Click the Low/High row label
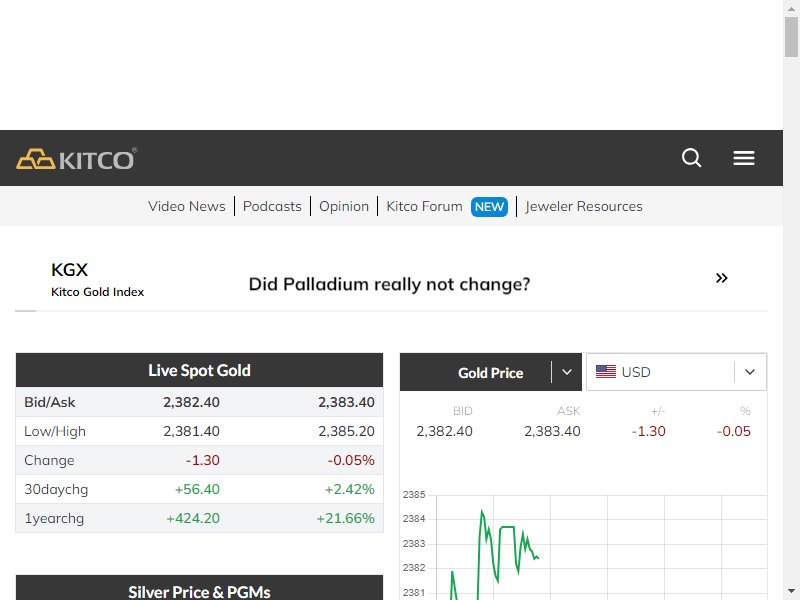Viewport: 800px width, 600px height. tap(55, 432)
